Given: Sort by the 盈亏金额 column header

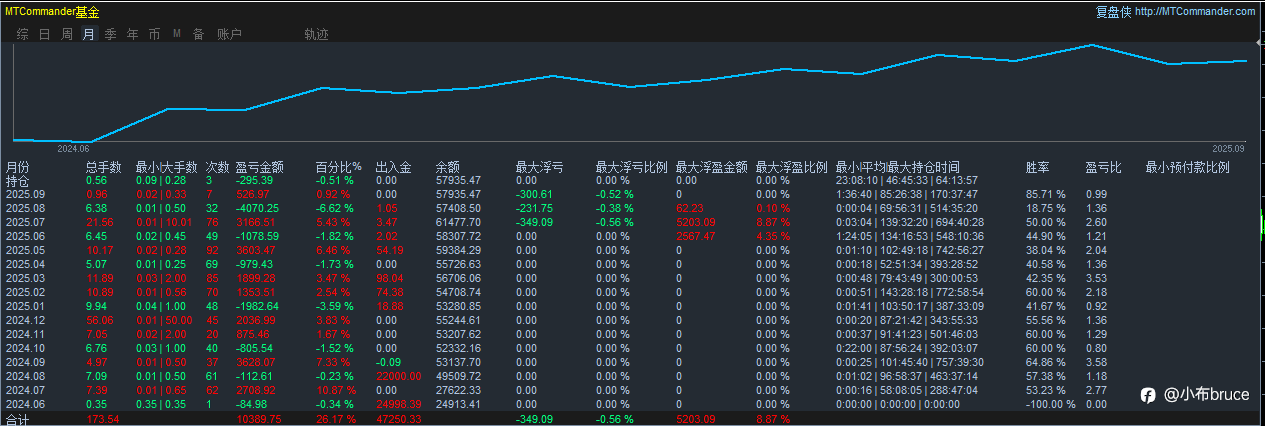Looking at the screenshot, I should tap(260, 168).
